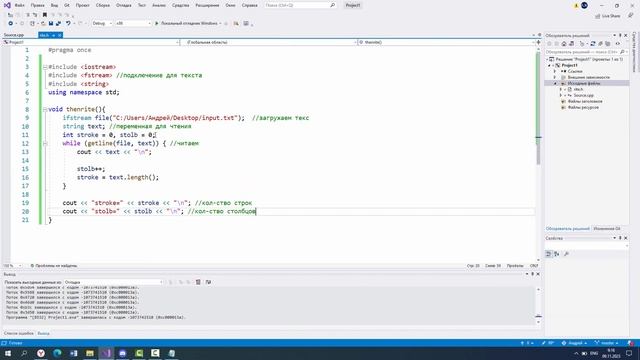Click the switch views icon in Solution Explorer

(571, 44)
